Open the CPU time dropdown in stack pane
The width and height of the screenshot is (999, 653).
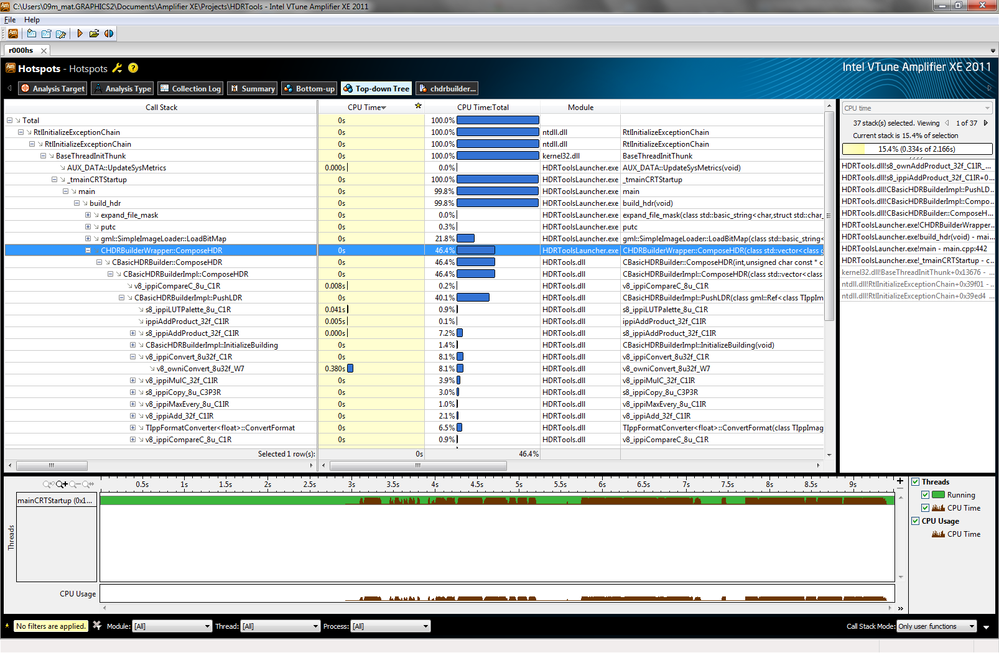tap(917, 108)
